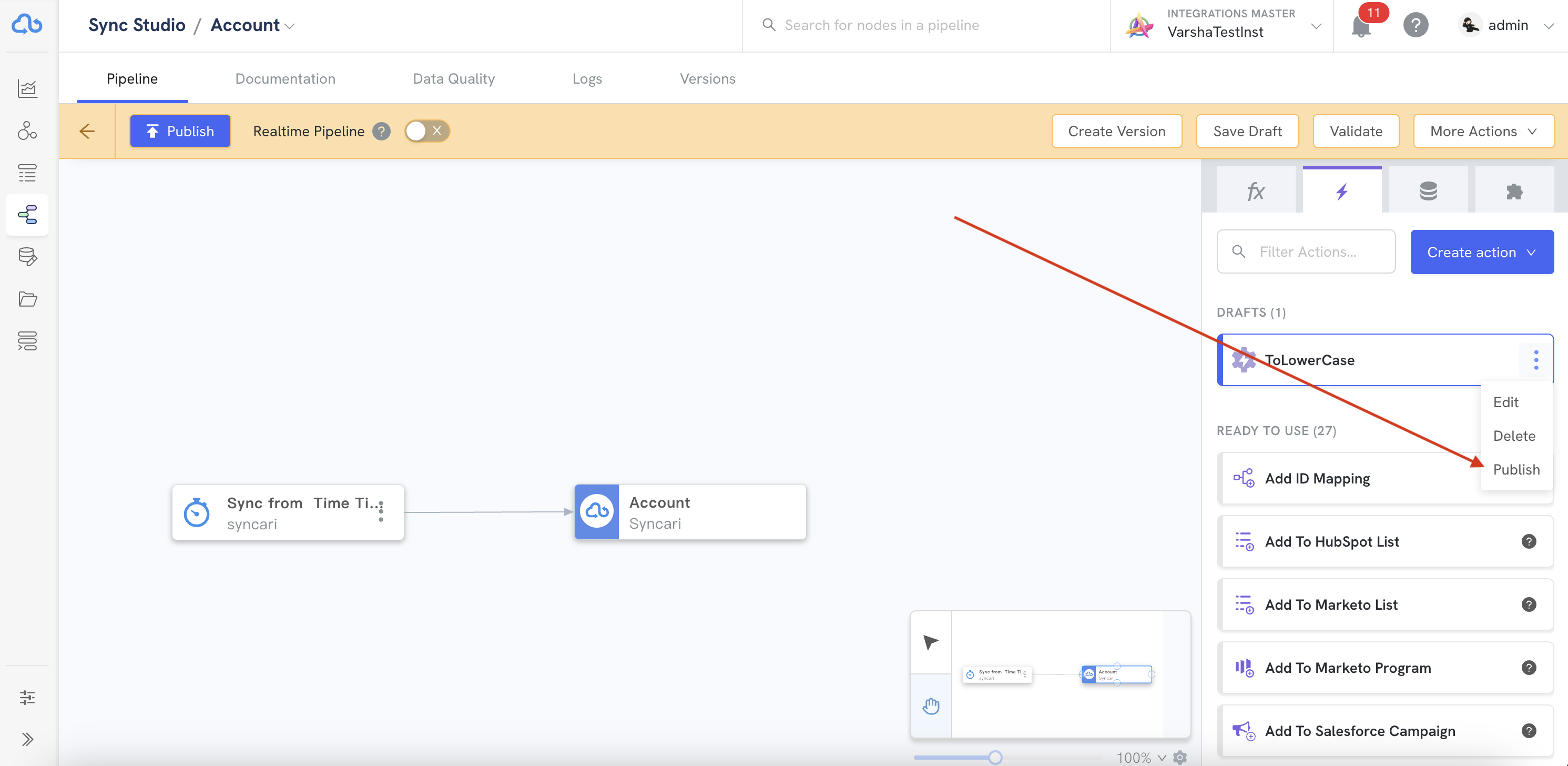Switch to the fx functions tab

pyautogui.click(x=1256, y=191)
